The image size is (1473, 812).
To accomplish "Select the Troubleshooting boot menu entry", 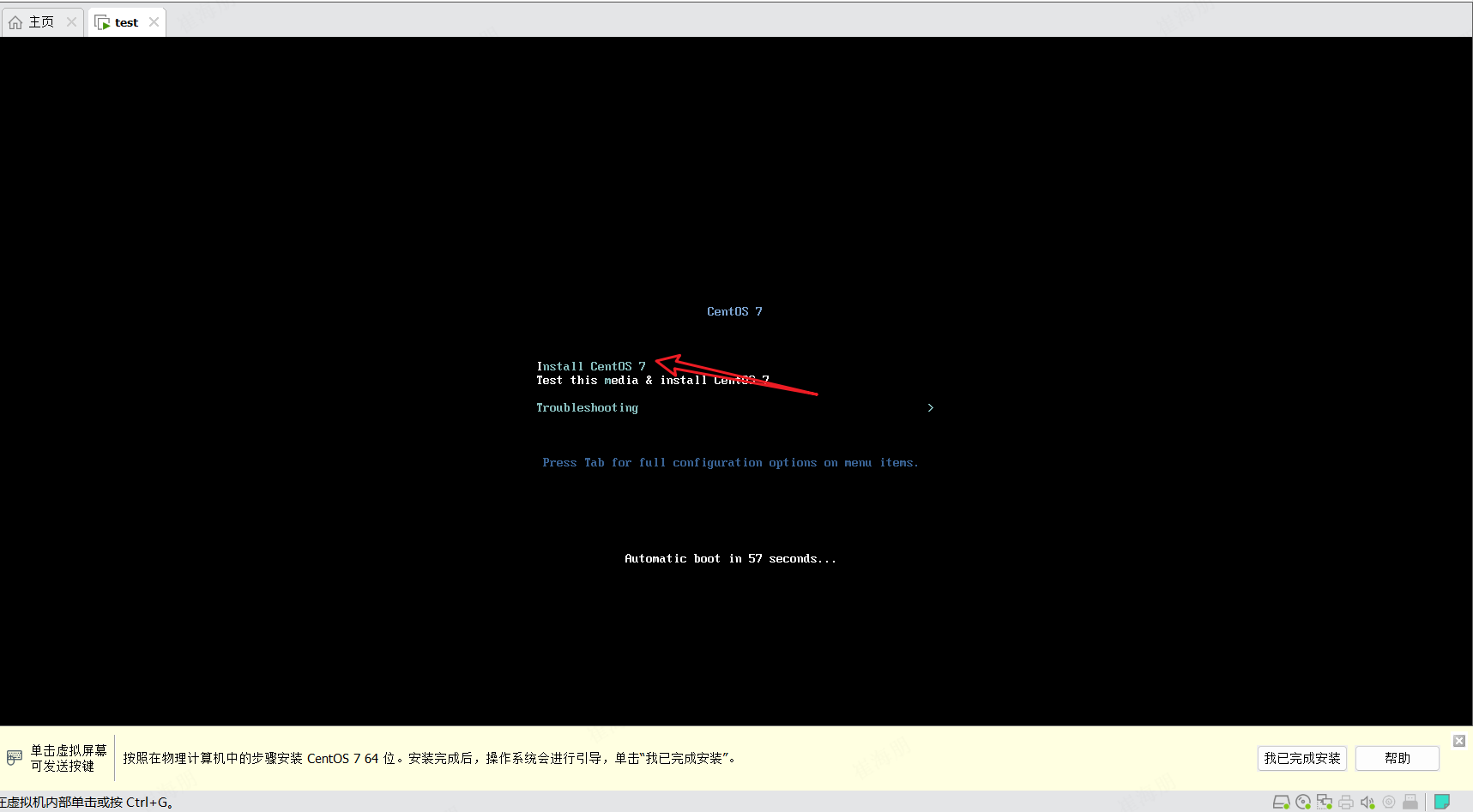I will [588, 407].
